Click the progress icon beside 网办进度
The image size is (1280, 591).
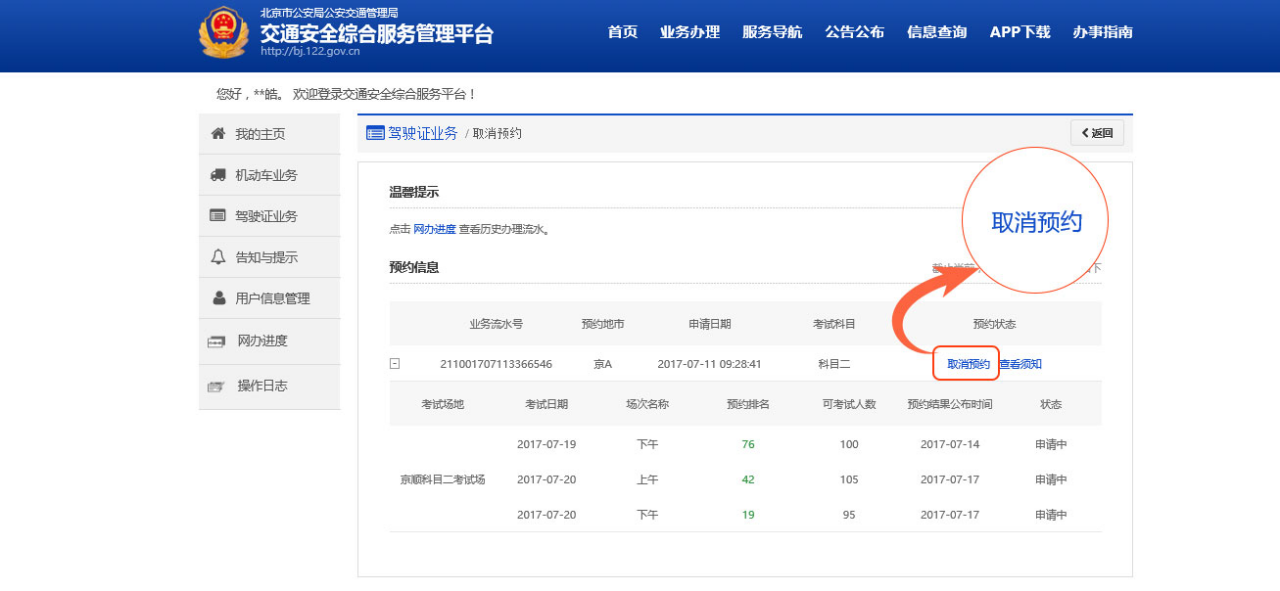pos(217,341)
